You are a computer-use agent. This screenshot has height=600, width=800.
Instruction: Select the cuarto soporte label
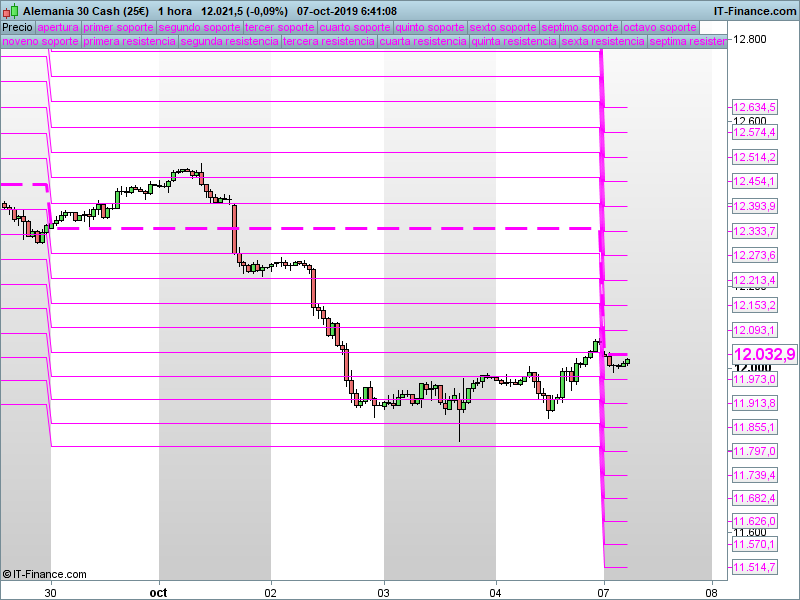[x=355, y=27]
